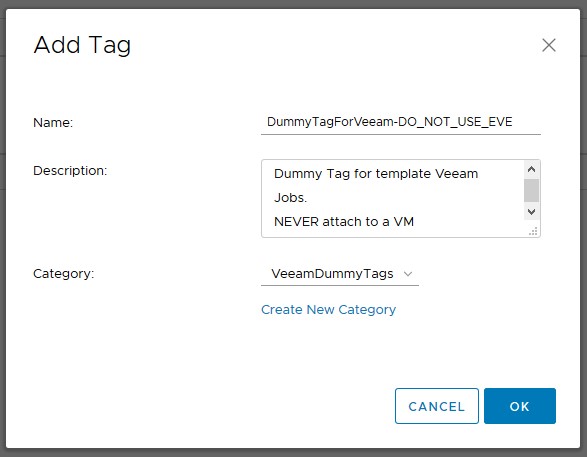Confirm the new tag with OK

(x=520, y=406)
